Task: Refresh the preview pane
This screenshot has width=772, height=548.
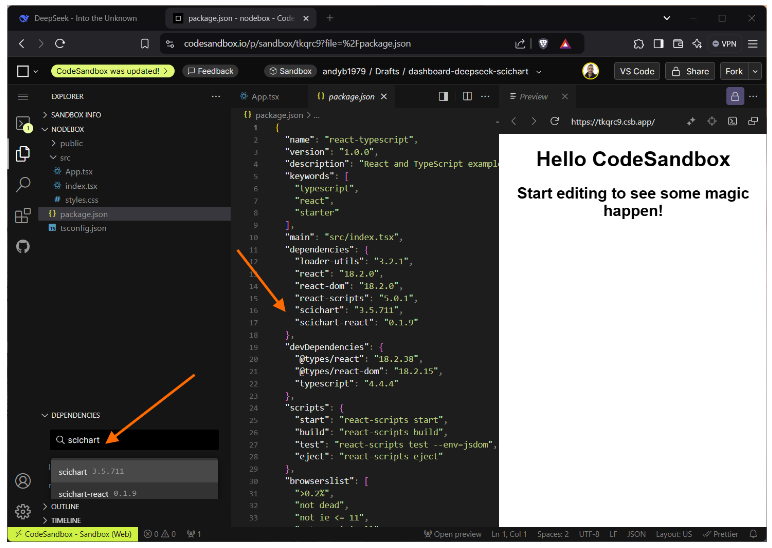Action: 554,121
